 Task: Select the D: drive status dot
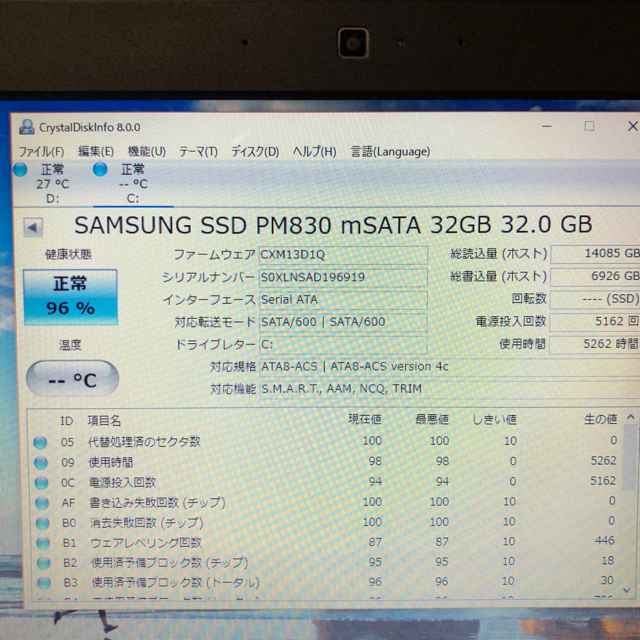click(x=20, y=169)
